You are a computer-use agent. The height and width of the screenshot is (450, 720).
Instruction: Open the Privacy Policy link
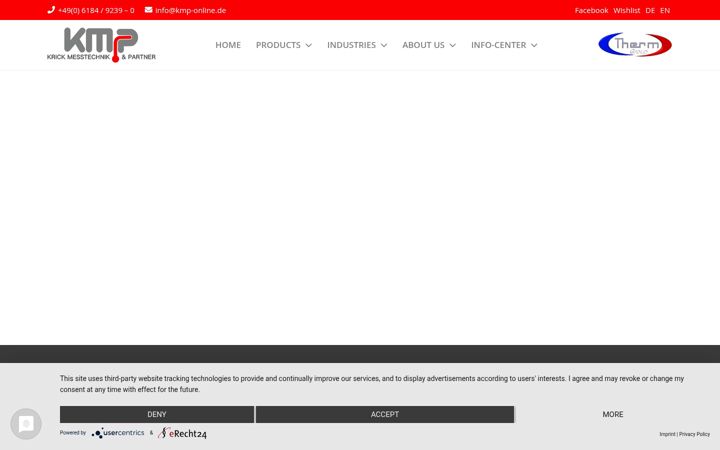tap(694, 434)
